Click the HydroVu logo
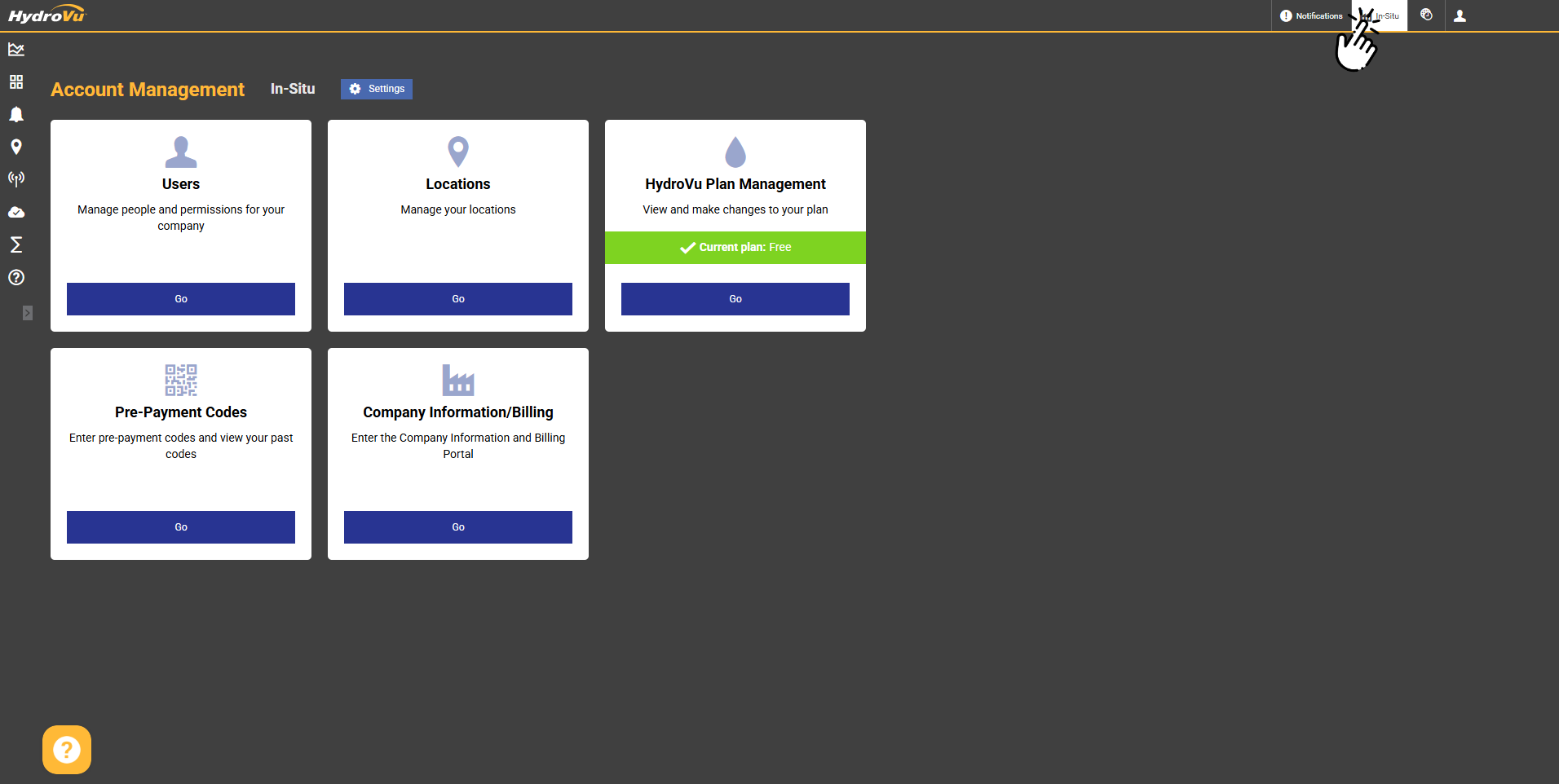 [46, 15]
